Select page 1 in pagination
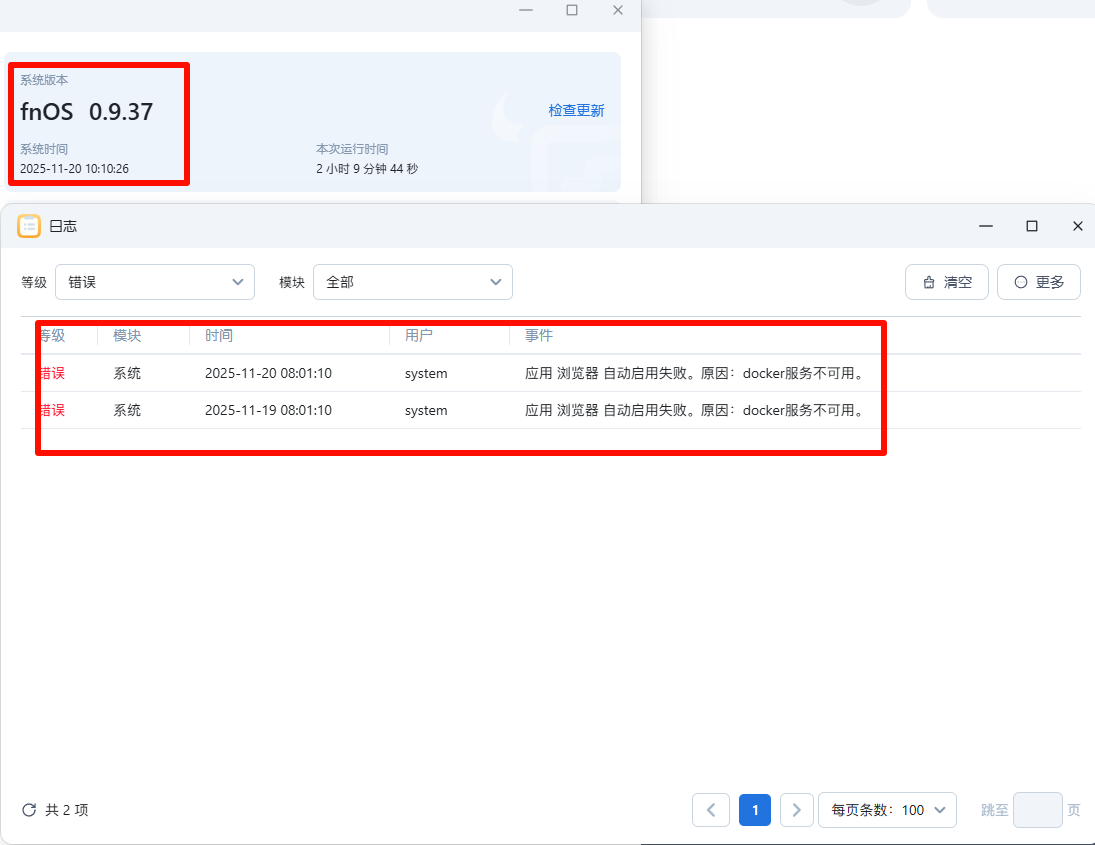The image size is (1095, 845). point(755,810)
